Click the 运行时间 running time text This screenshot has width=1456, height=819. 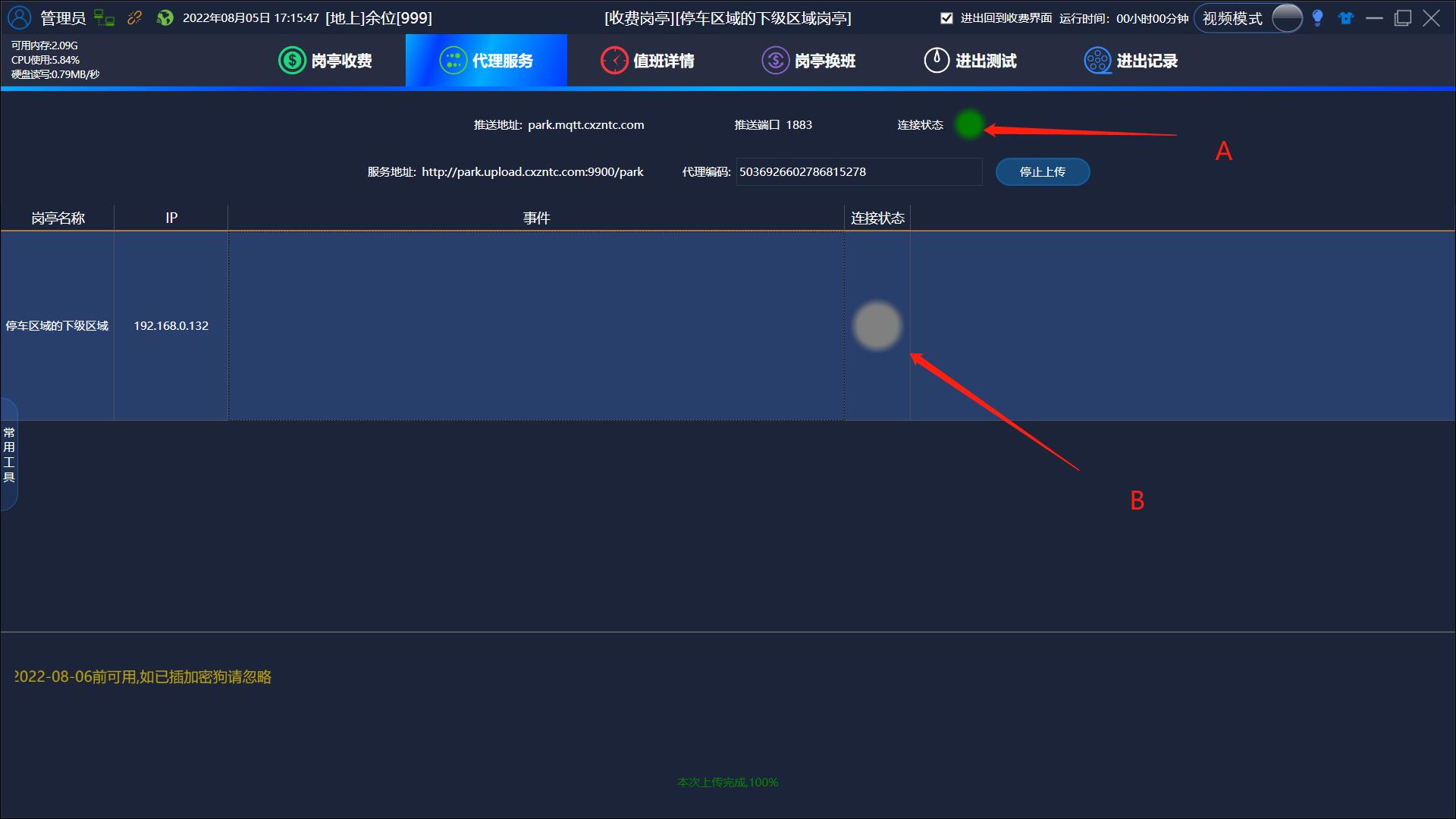click(1124, 18)
